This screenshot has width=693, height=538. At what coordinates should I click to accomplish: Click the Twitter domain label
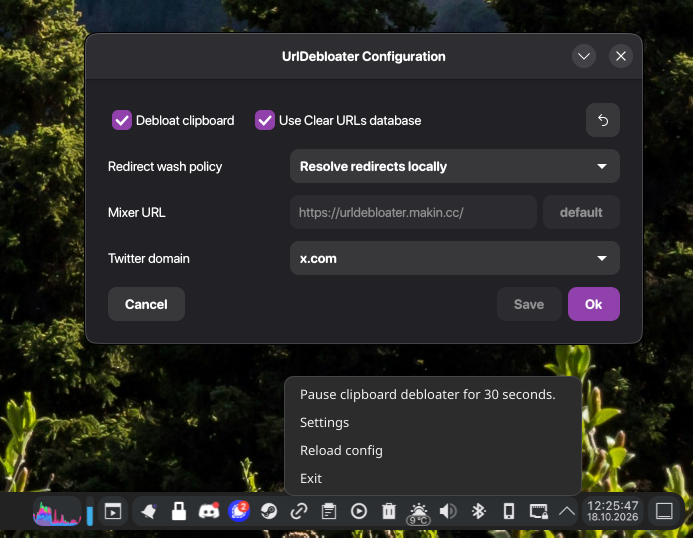point(148,259)
